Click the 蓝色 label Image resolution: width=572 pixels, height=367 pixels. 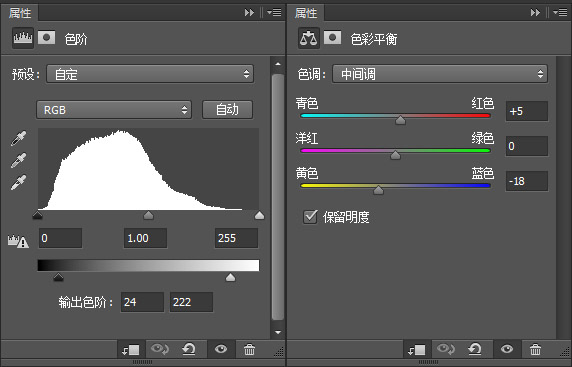point(483,173)
